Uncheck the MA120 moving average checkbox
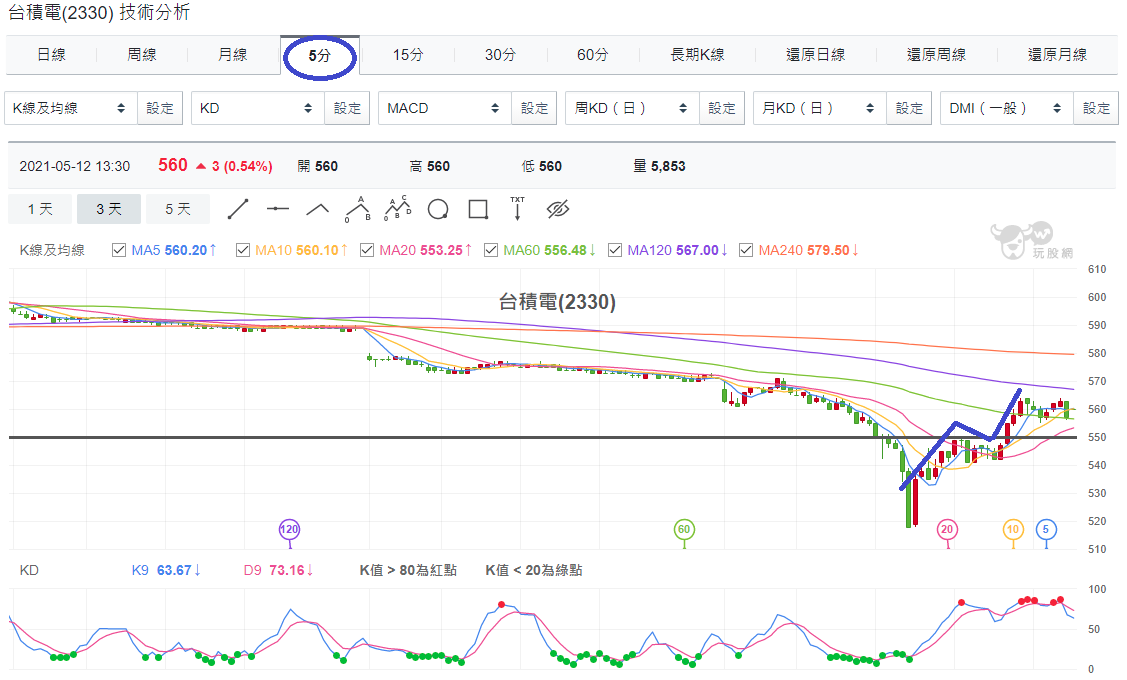1127x680 pixels. [x=615, y=250]
